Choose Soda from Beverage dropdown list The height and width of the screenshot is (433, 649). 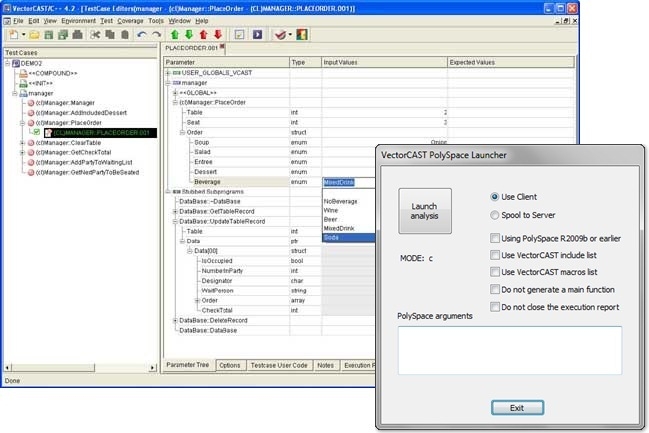(349, 238)
